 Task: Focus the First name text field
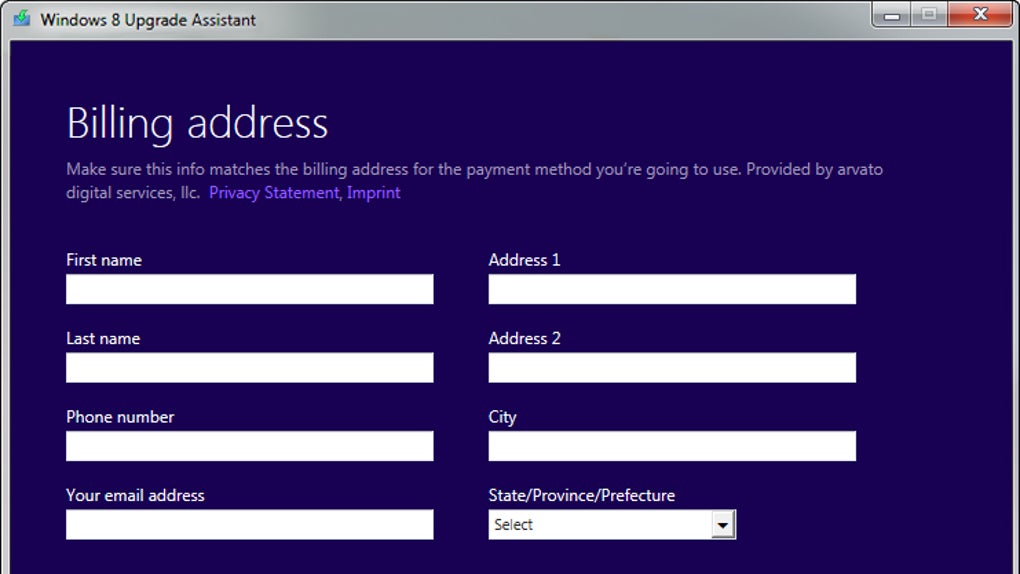pyautogui.click(x=250, y=289)
